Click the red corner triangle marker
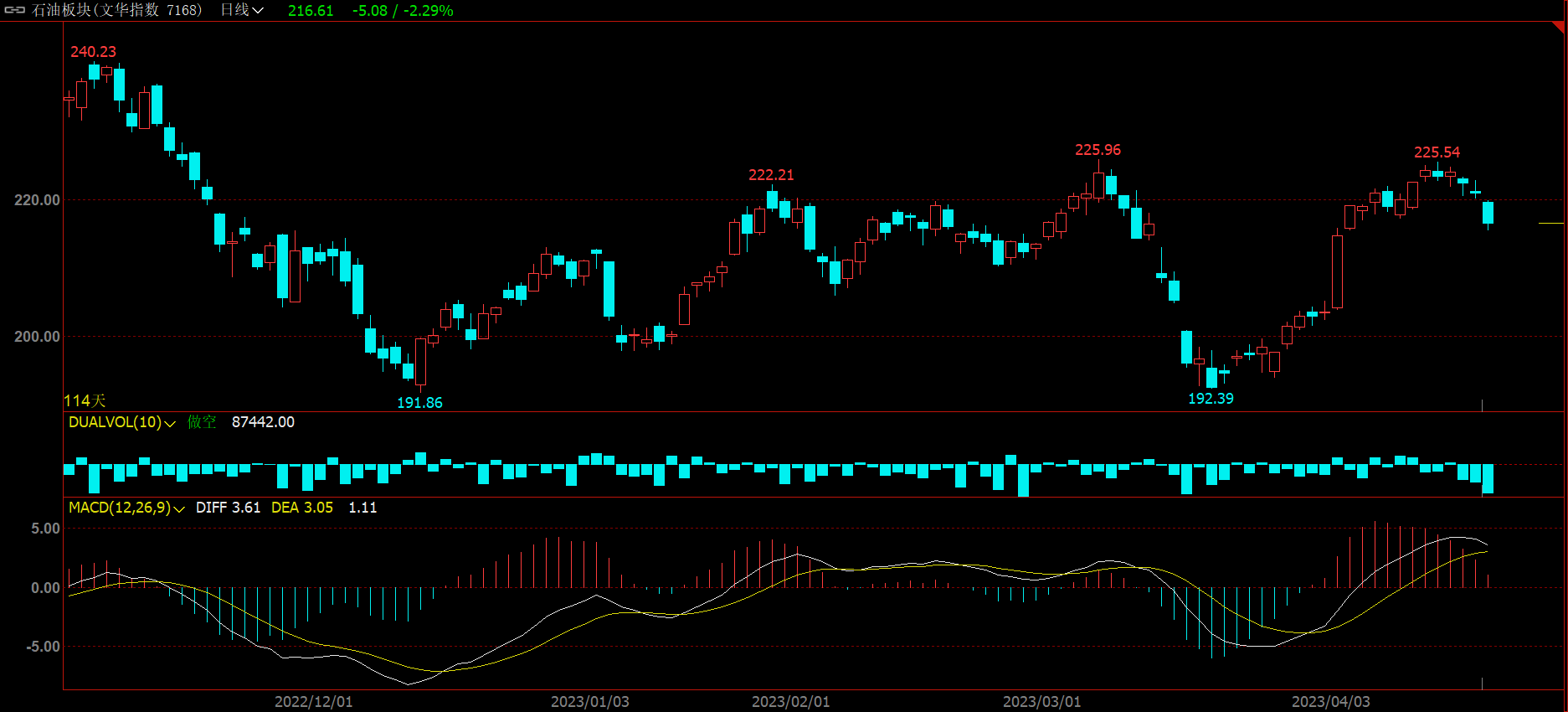The height and width of the screenshot is (712, 1568). pyautogui.click(x=1559, y=27)
